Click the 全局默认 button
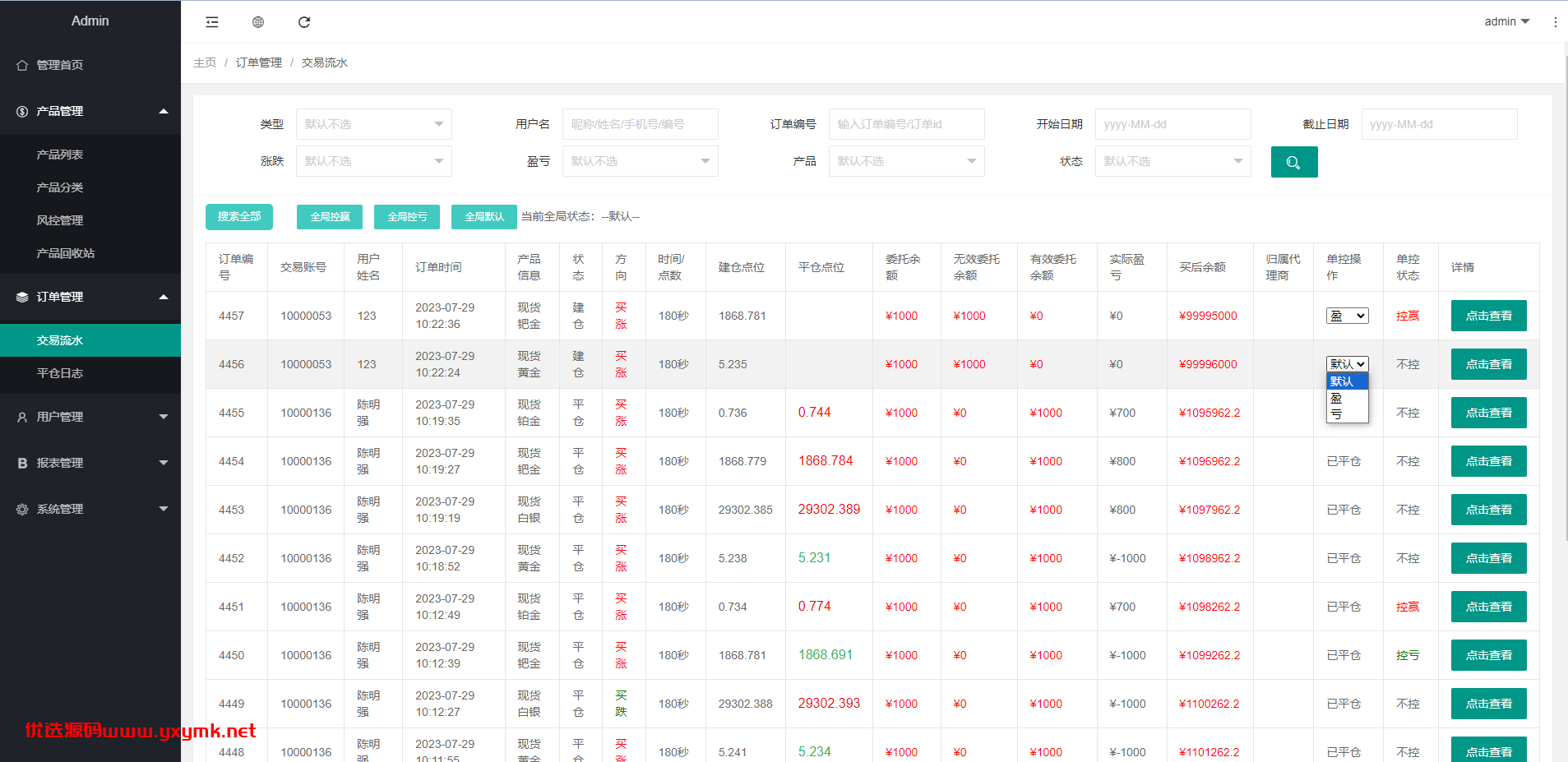The image size is (1568, 762). point(484,217)
